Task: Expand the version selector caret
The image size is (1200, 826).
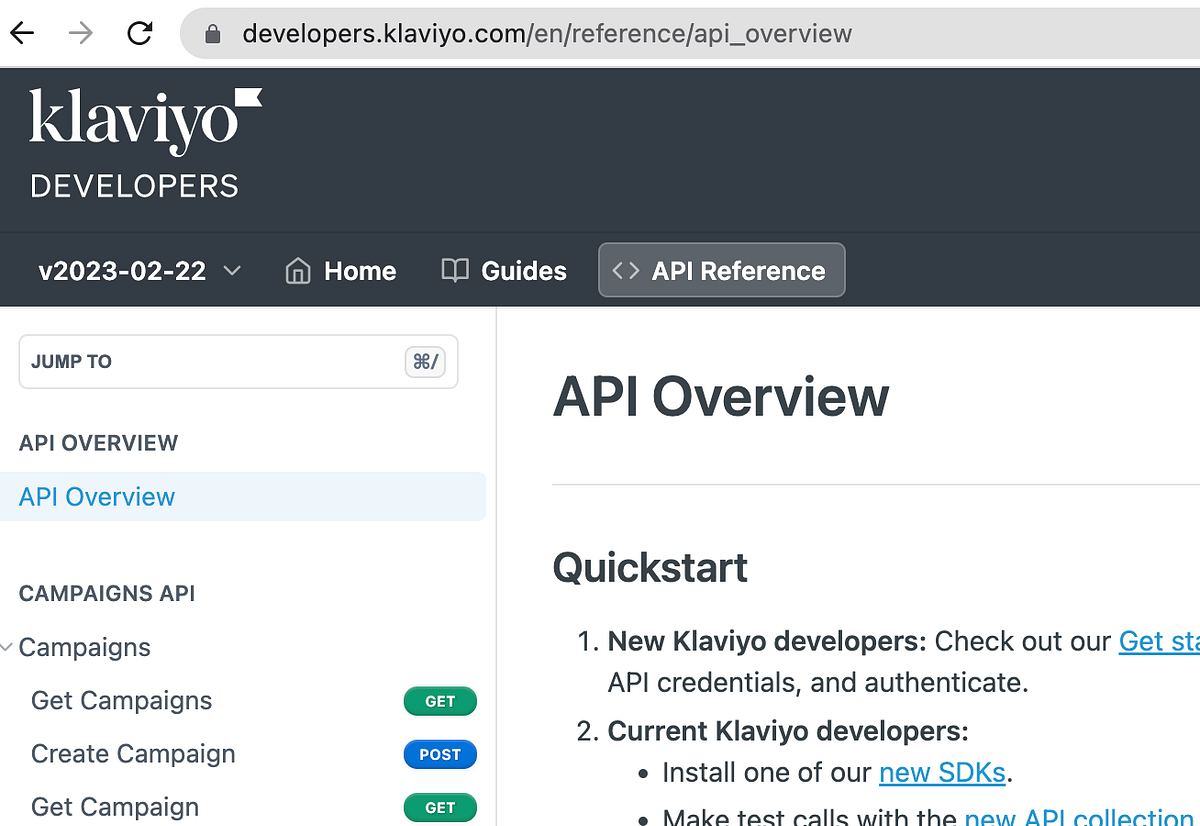Action: [x=232, y=270]
